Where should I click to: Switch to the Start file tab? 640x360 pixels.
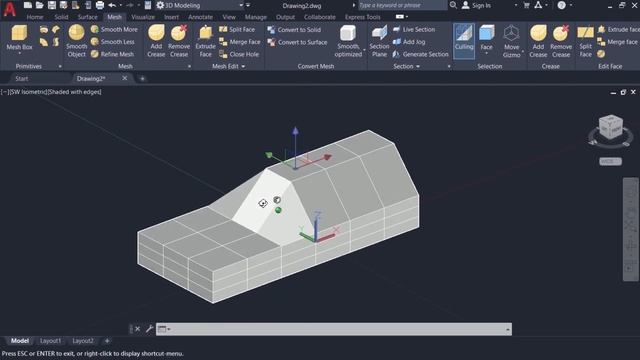coord(22,78)
